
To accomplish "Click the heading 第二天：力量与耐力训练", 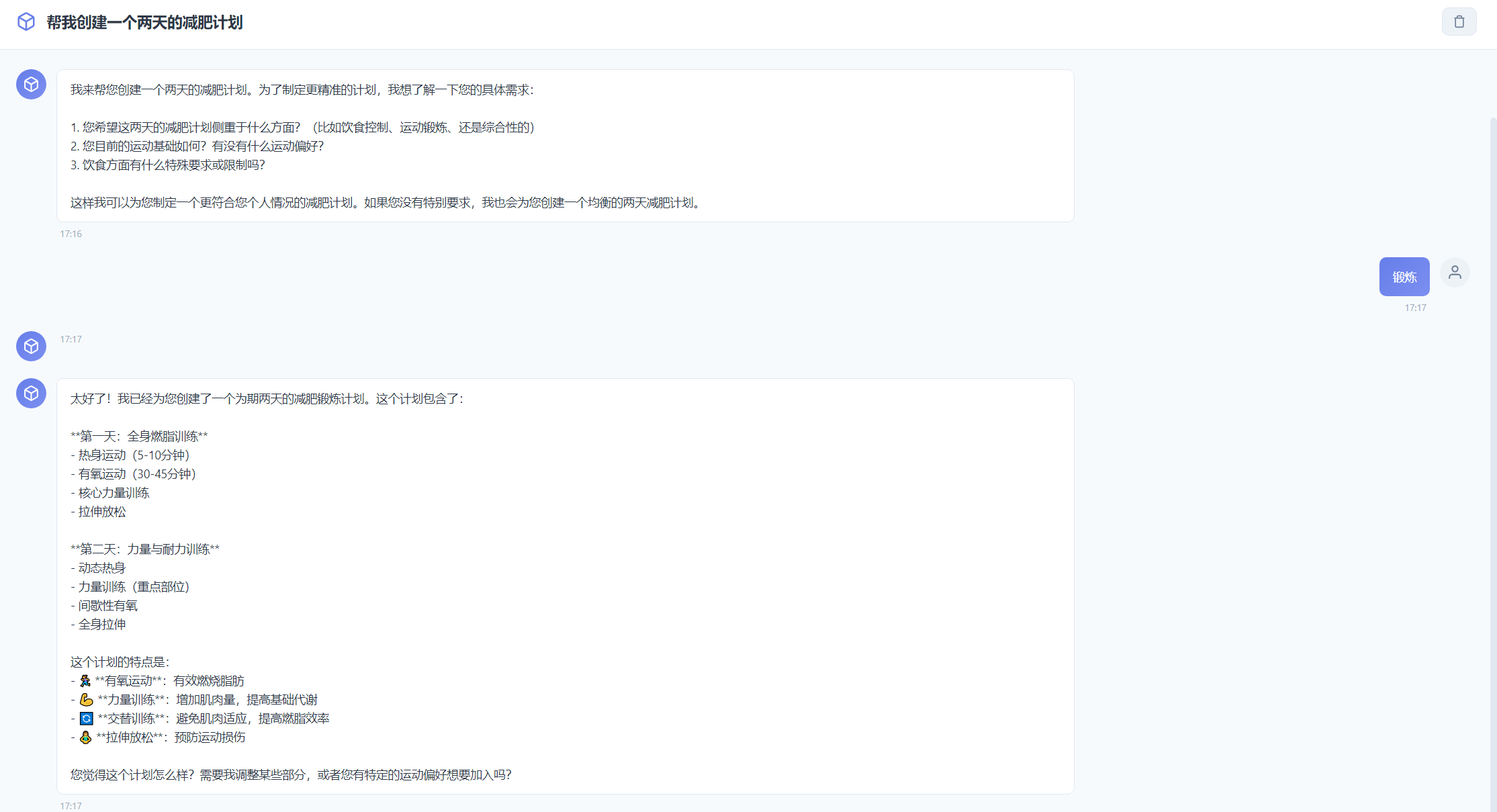I will 145,549.
